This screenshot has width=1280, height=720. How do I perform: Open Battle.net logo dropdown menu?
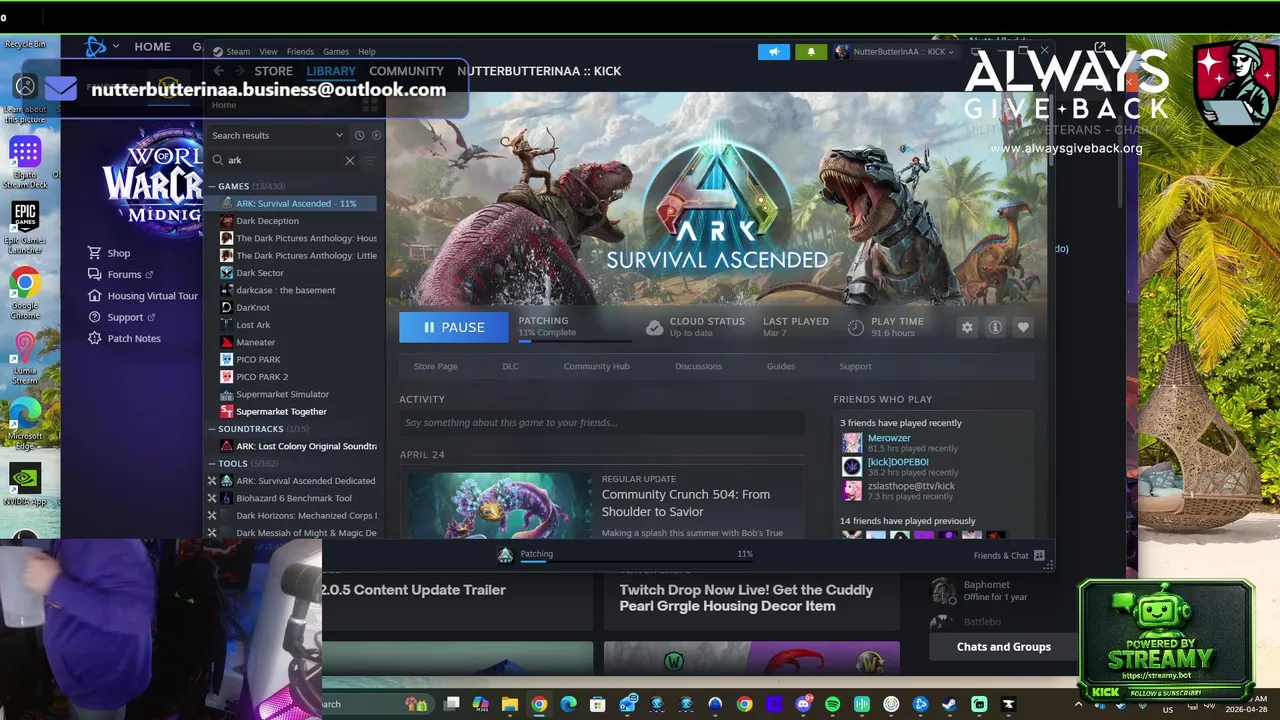[102, 46]
